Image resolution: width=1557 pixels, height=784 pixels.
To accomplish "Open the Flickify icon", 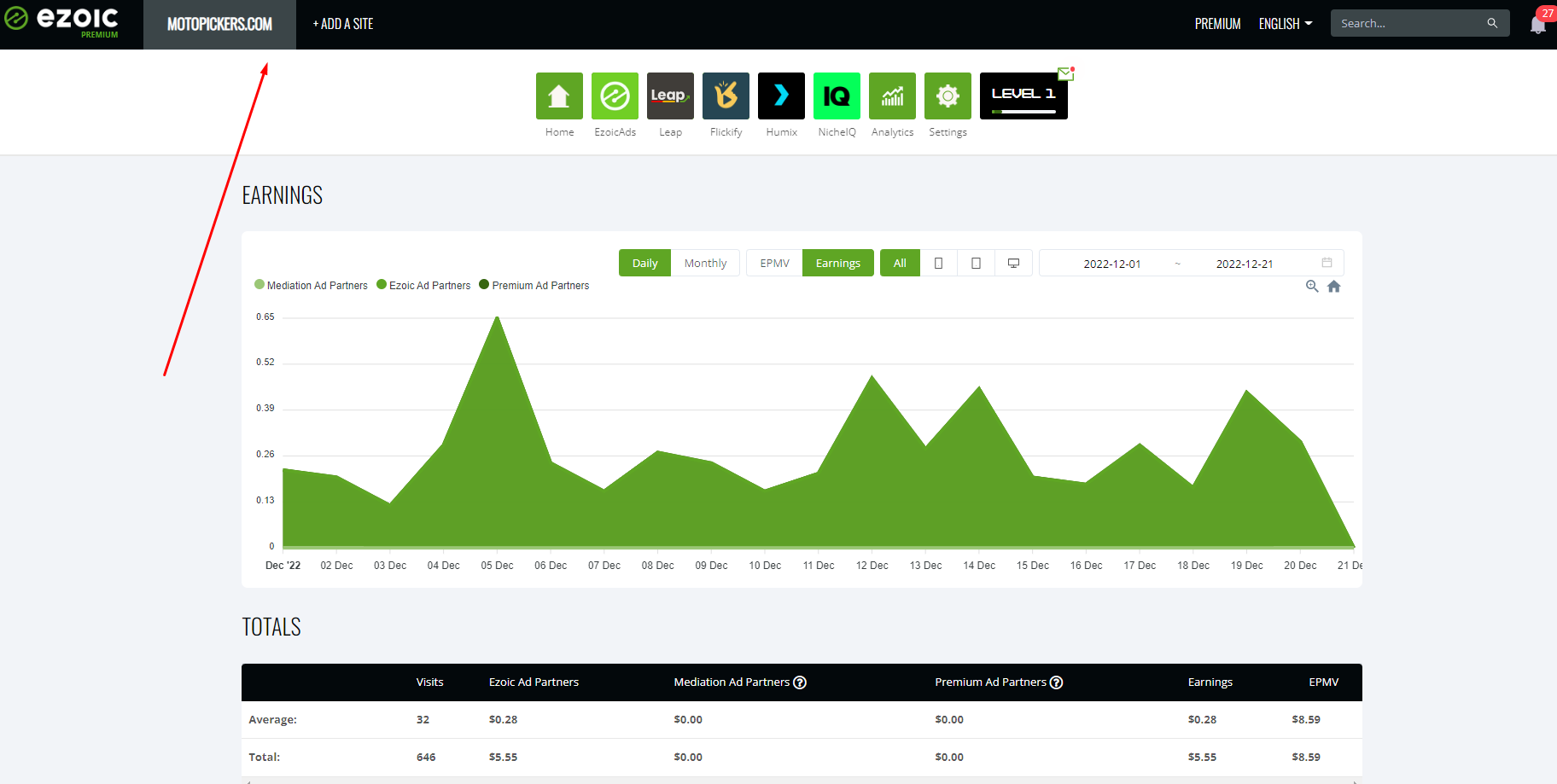I will click(726, 96).
